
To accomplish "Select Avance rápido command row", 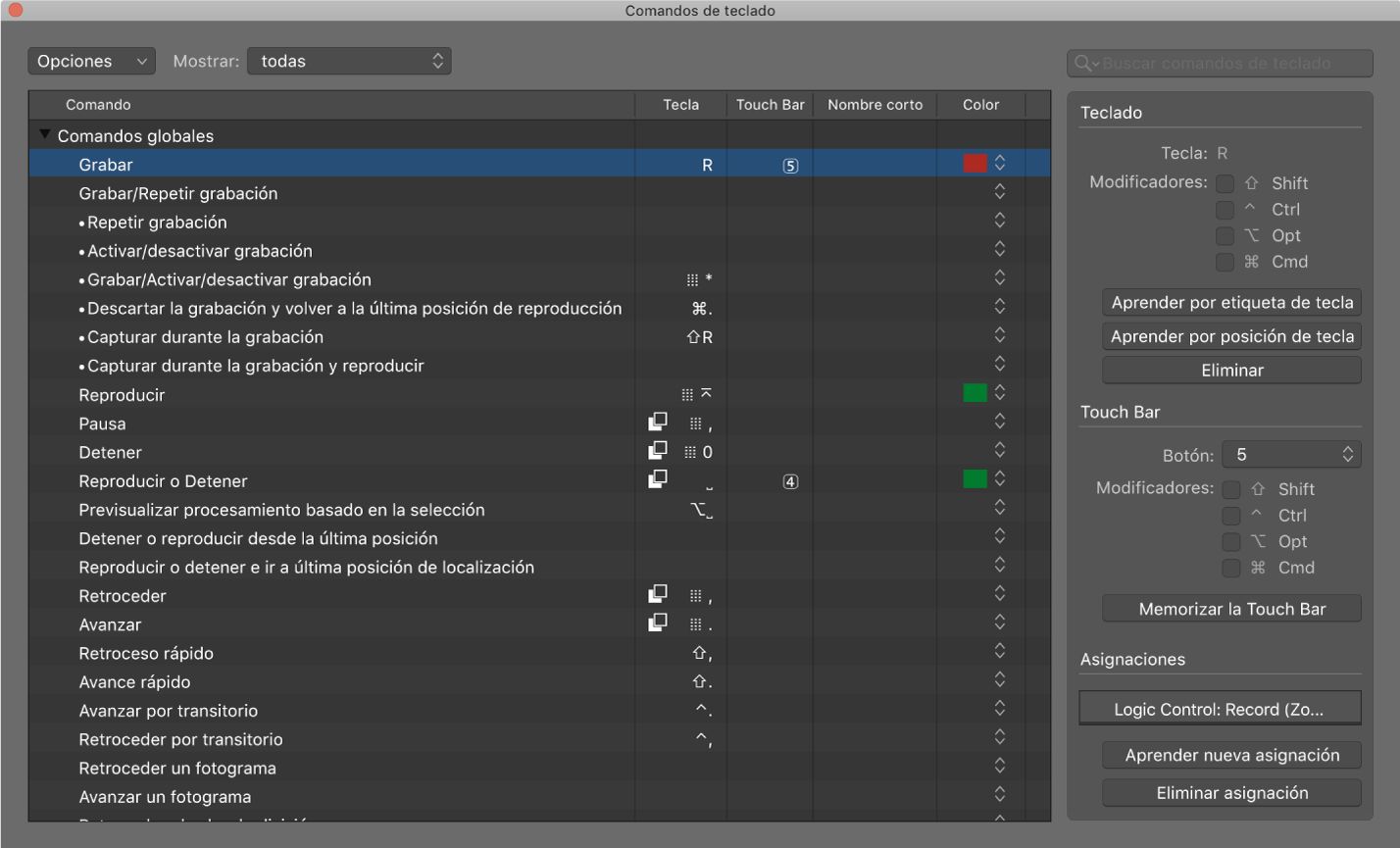I will [539, 681].
